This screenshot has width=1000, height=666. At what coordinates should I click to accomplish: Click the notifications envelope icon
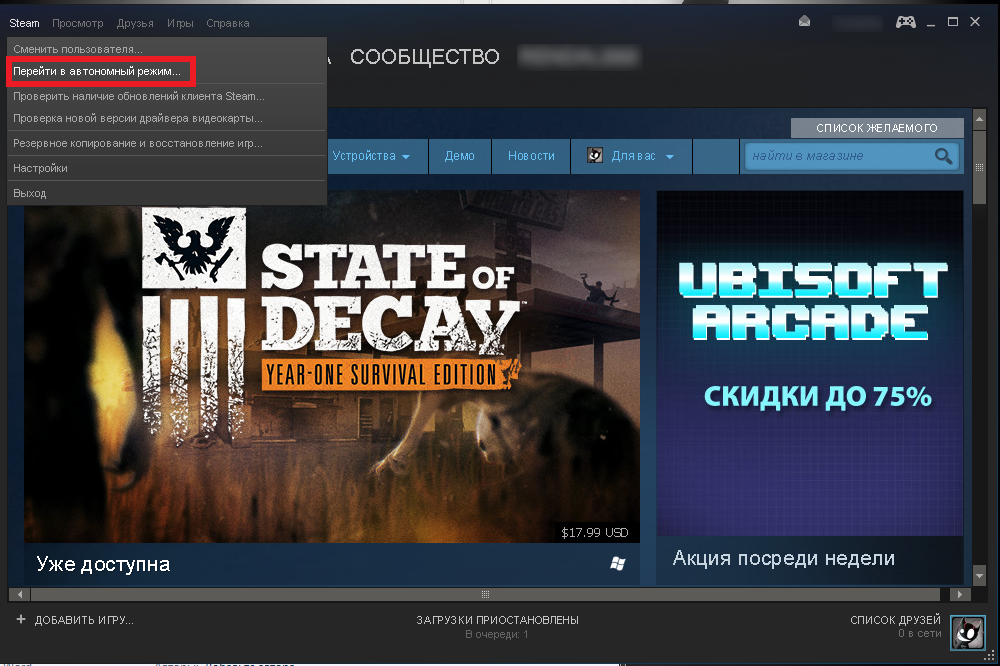click(x=804, y=22)
